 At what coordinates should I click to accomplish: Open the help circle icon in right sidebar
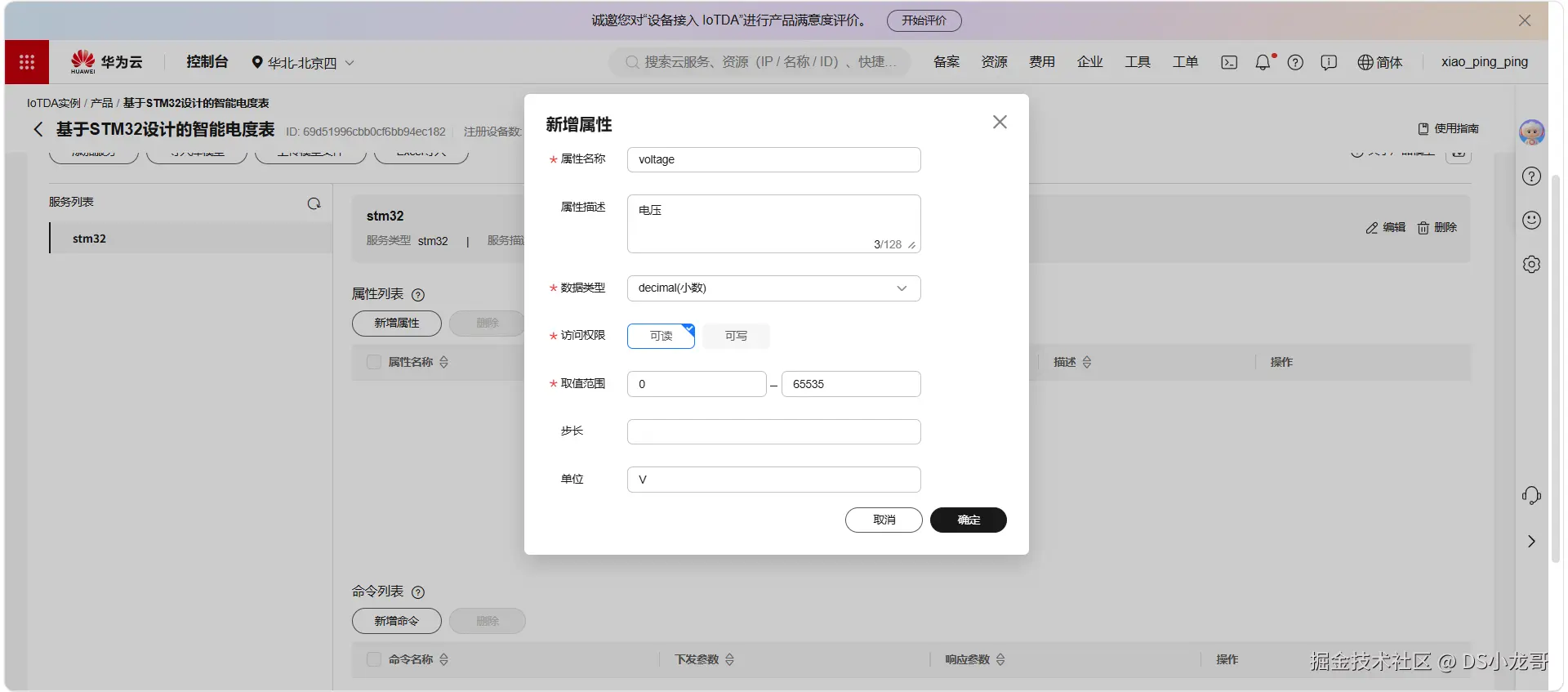1531,176
